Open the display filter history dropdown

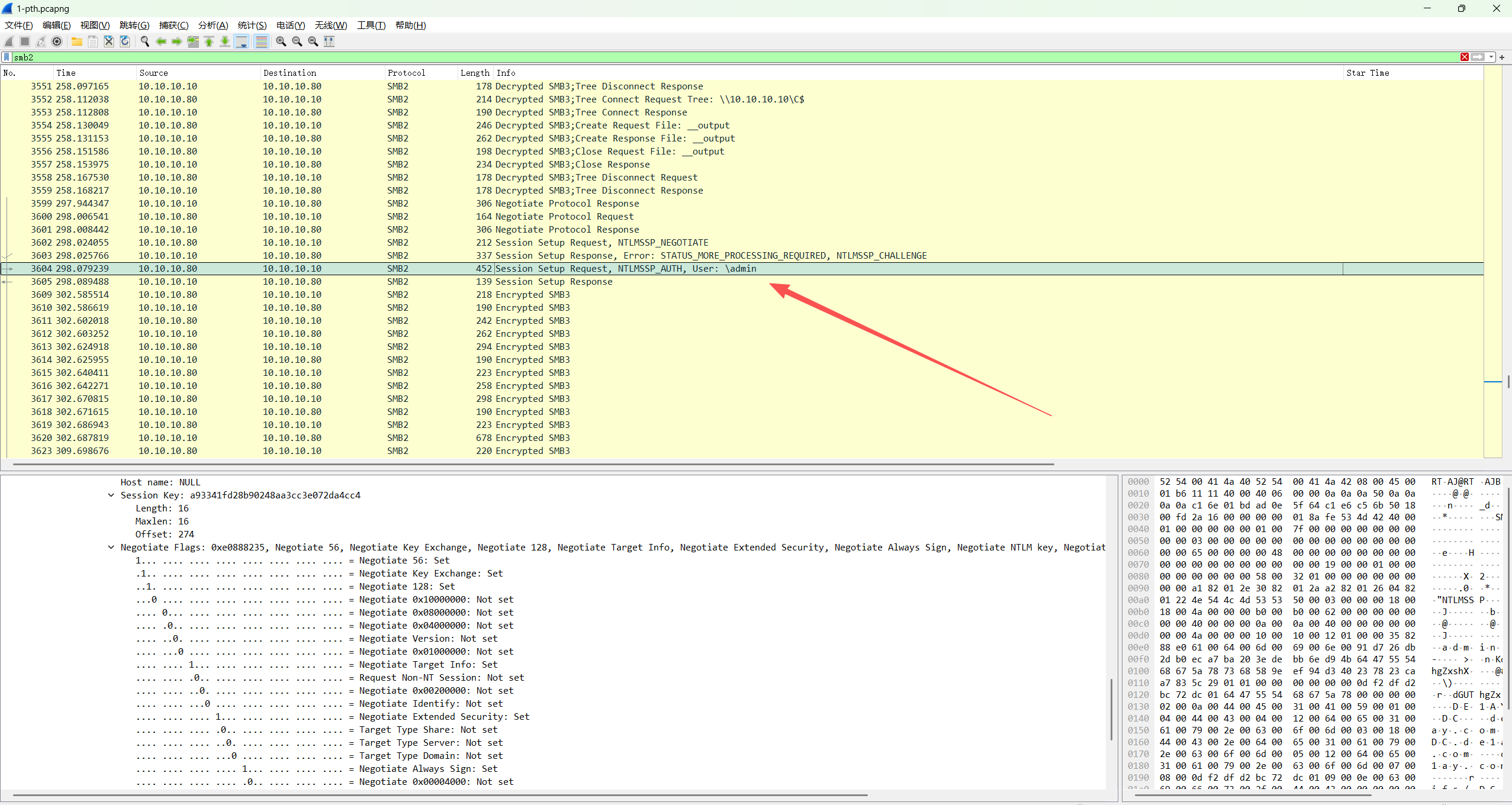tap(1492, 57)
